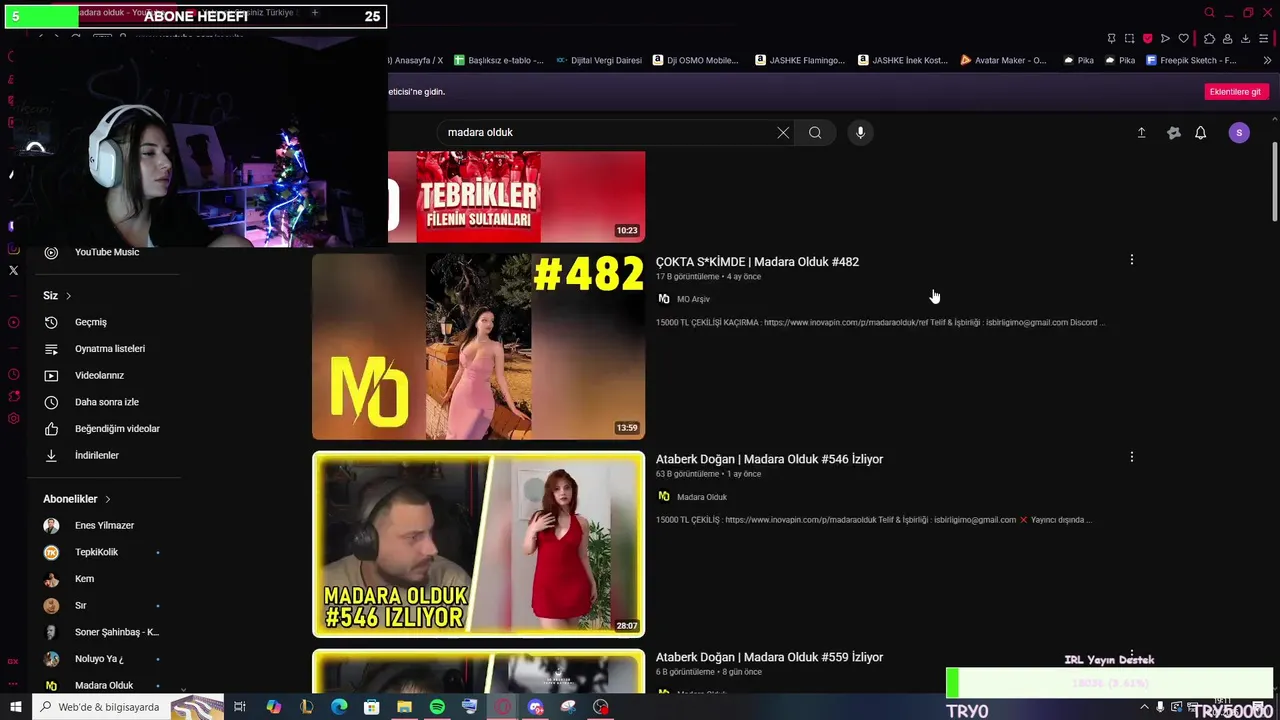This screenshot has width=1280, height=720.
Task: Click the Eklentilere git button
Action: pyautogui.click(x=1235, y=92)
